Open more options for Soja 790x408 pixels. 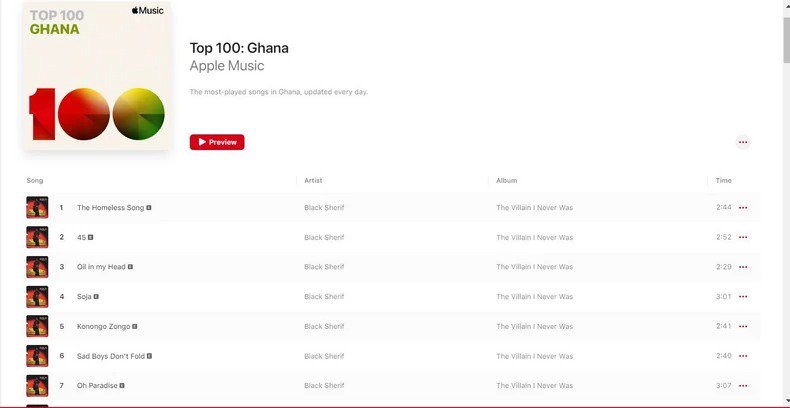743,297
